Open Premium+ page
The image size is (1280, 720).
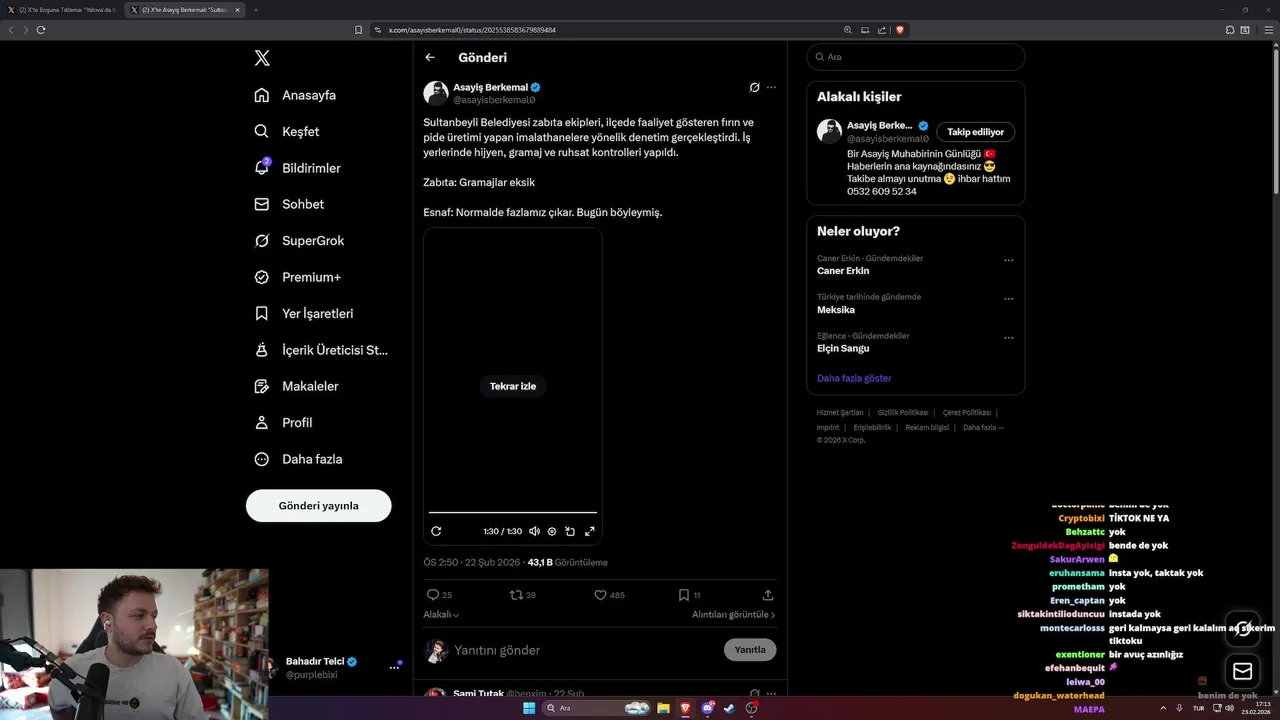point(297,277)
